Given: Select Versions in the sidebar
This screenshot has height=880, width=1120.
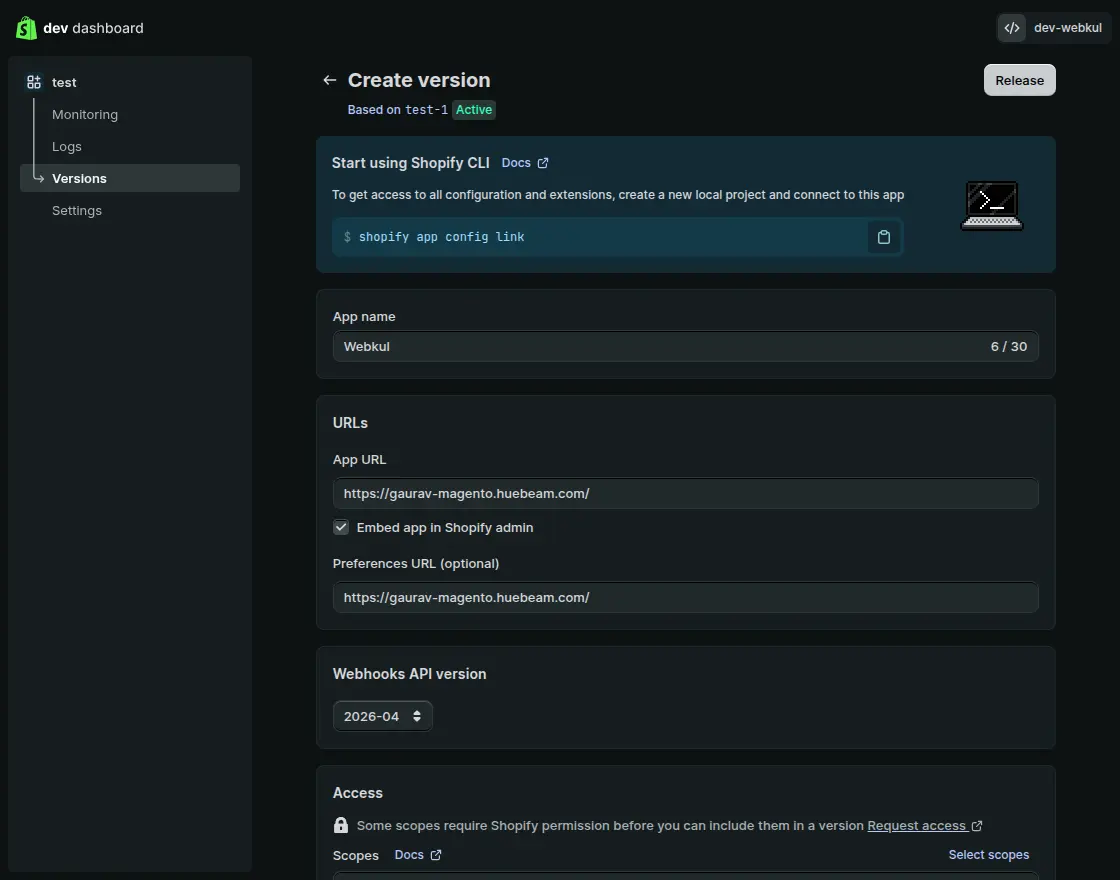Looking at the screenshot, I should 130,179.
